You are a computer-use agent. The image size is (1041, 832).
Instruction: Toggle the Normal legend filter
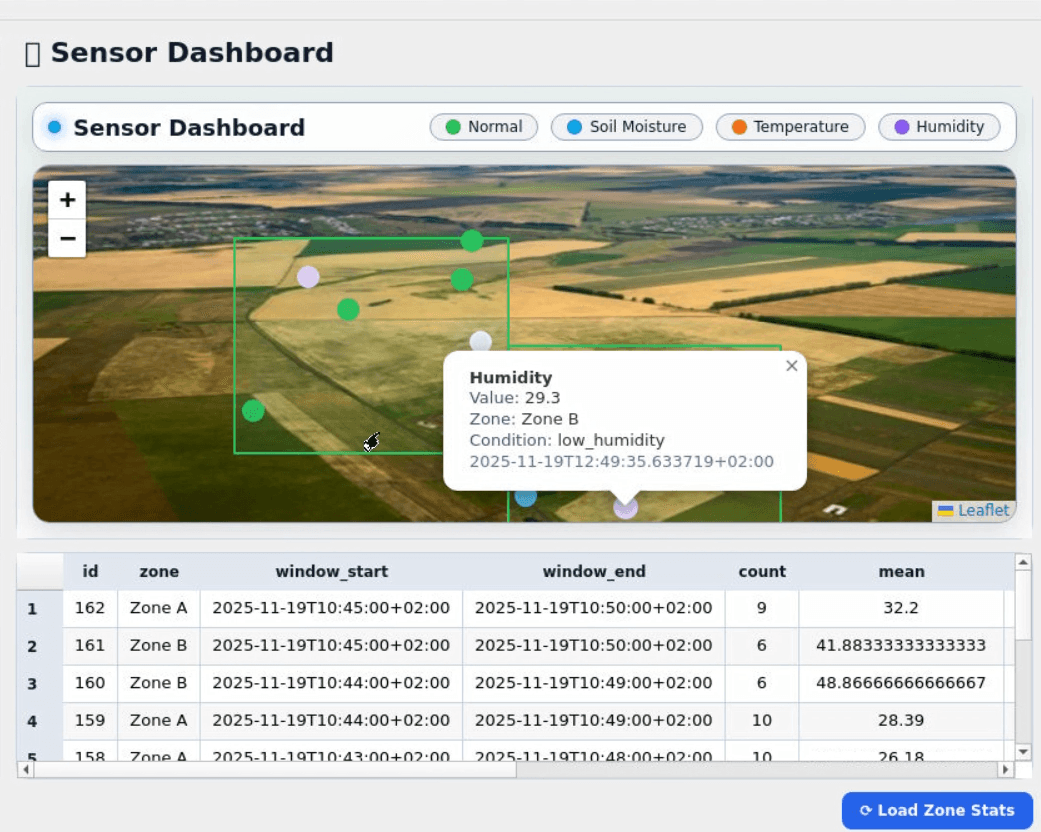484,127
